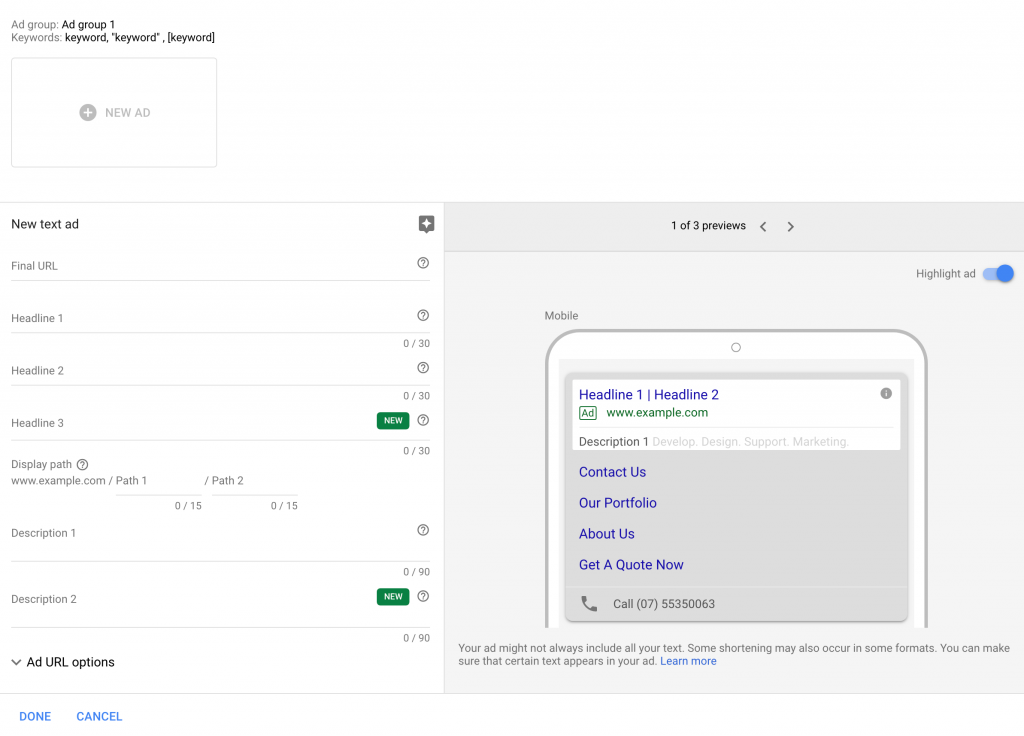Click Call (07) 55350063 extension
Viewport: 1024px width, 736px height.
pos(664,604)
